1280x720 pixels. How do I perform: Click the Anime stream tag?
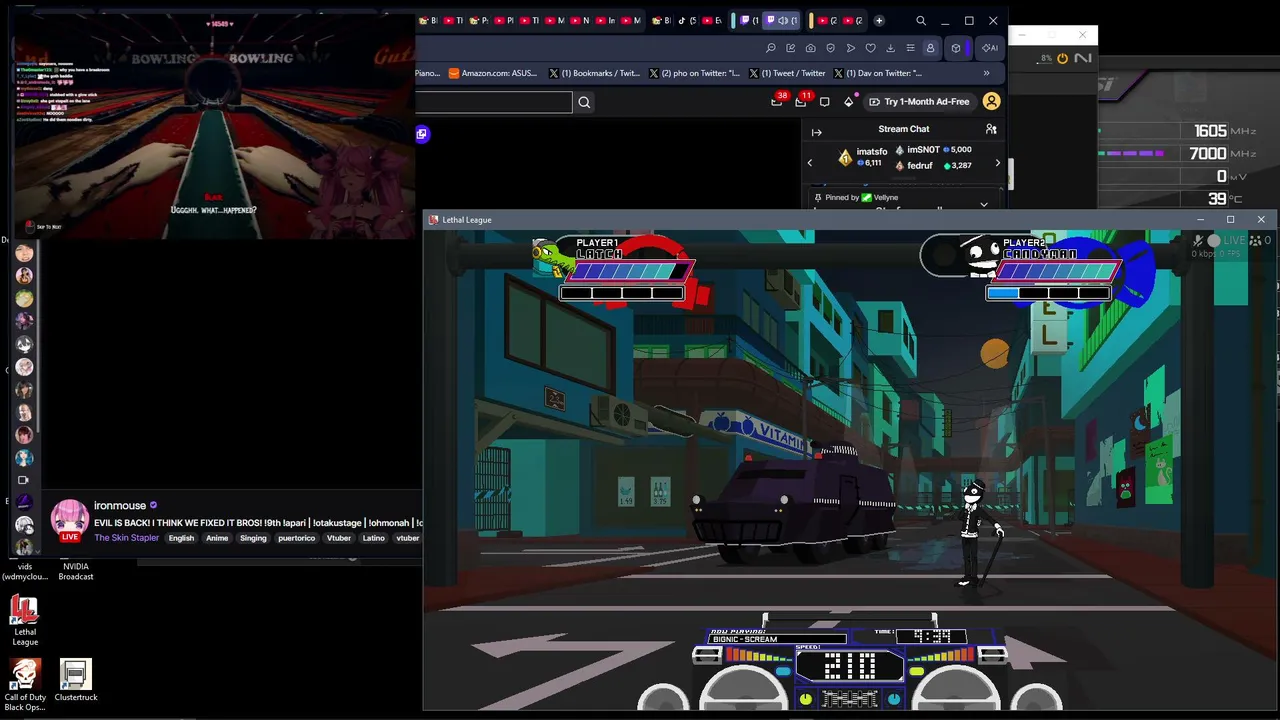pos(217,538)
